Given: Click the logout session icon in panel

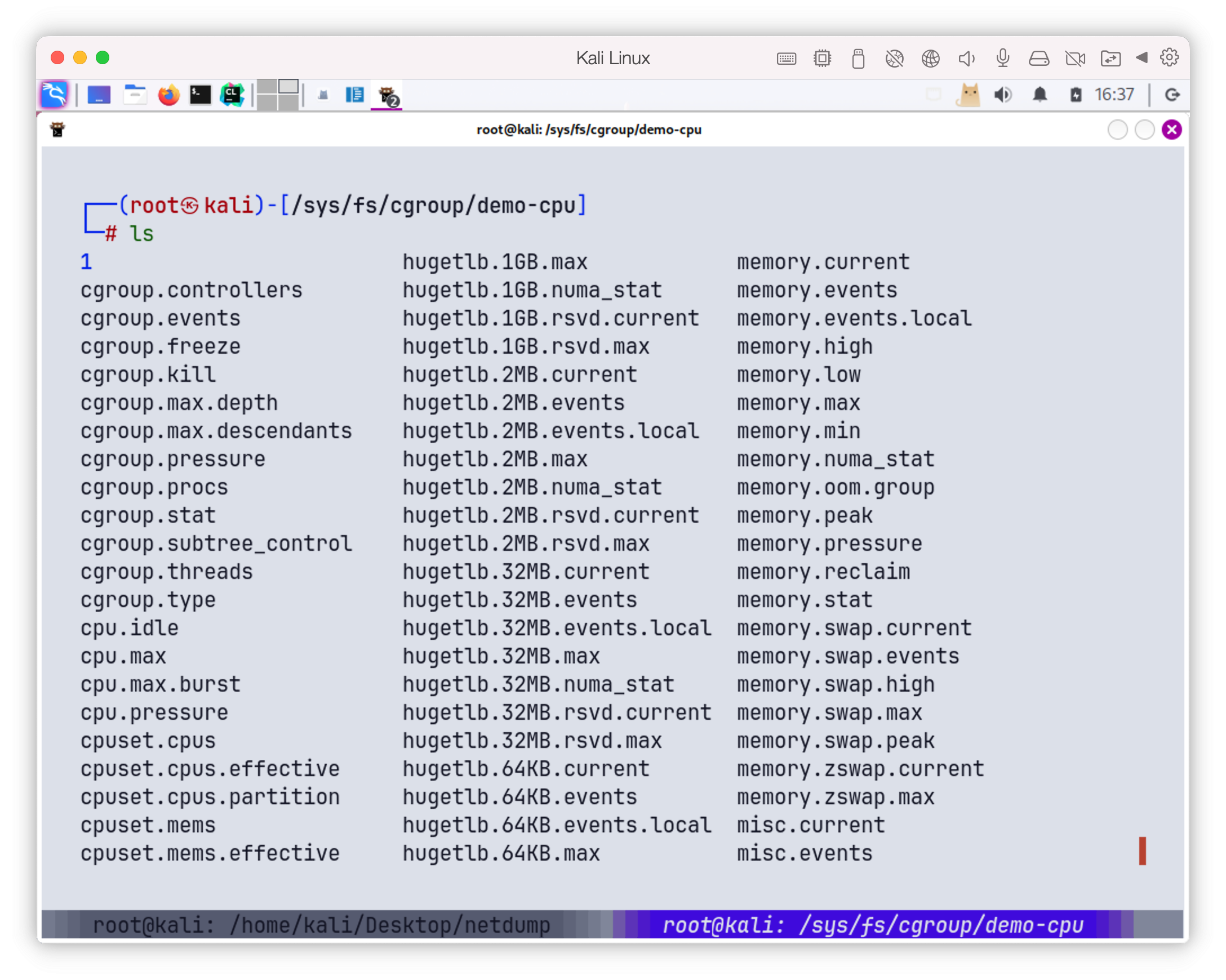Looking at the screenshot, I should click(x=1172, y=95).
